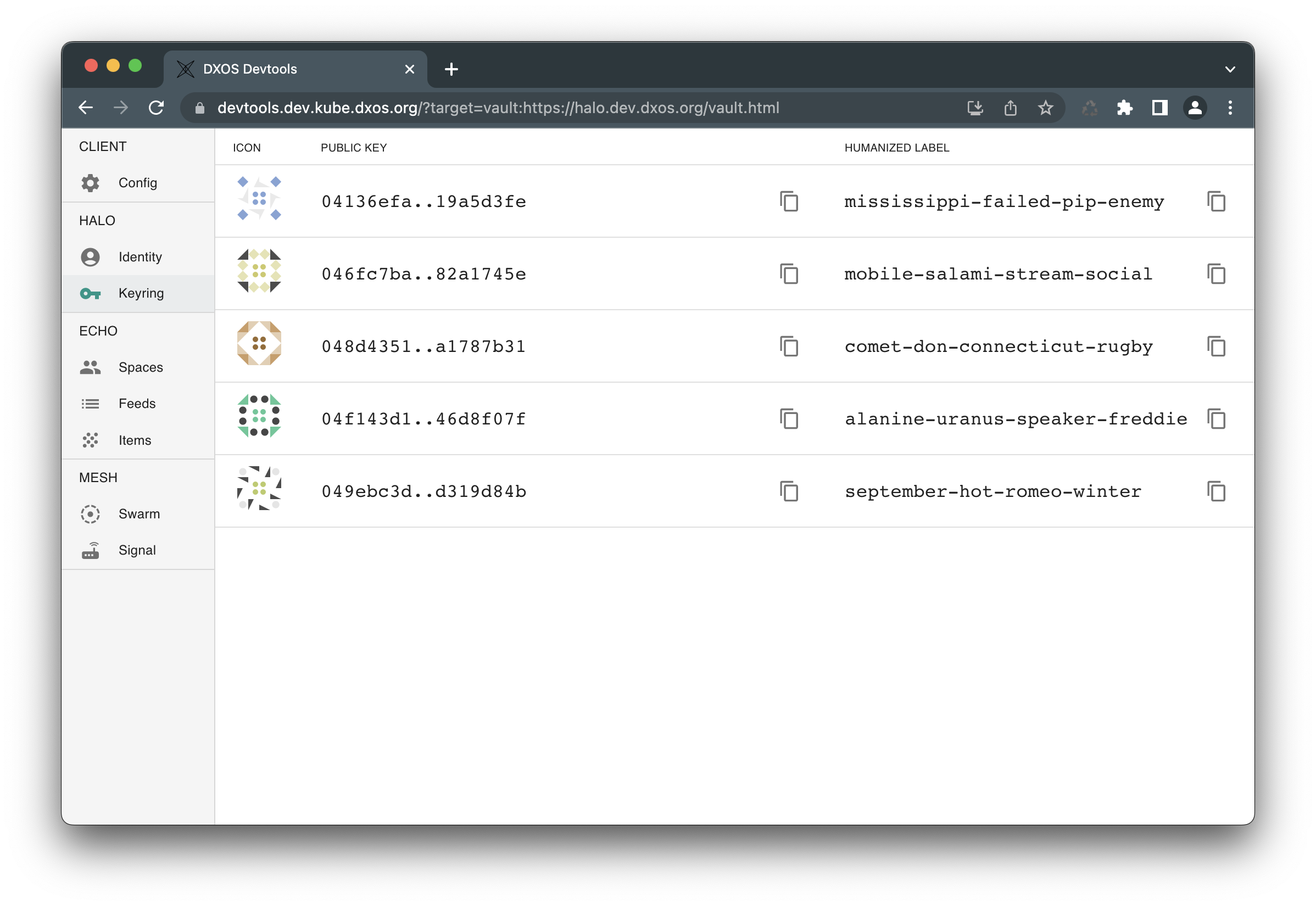Open a new tab with the plus button

coord(451,69)
